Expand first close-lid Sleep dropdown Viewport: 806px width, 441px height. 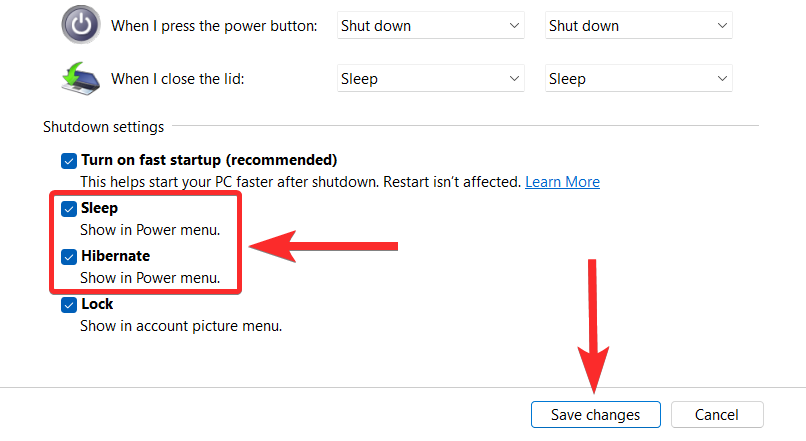click(x=430, y=79)
